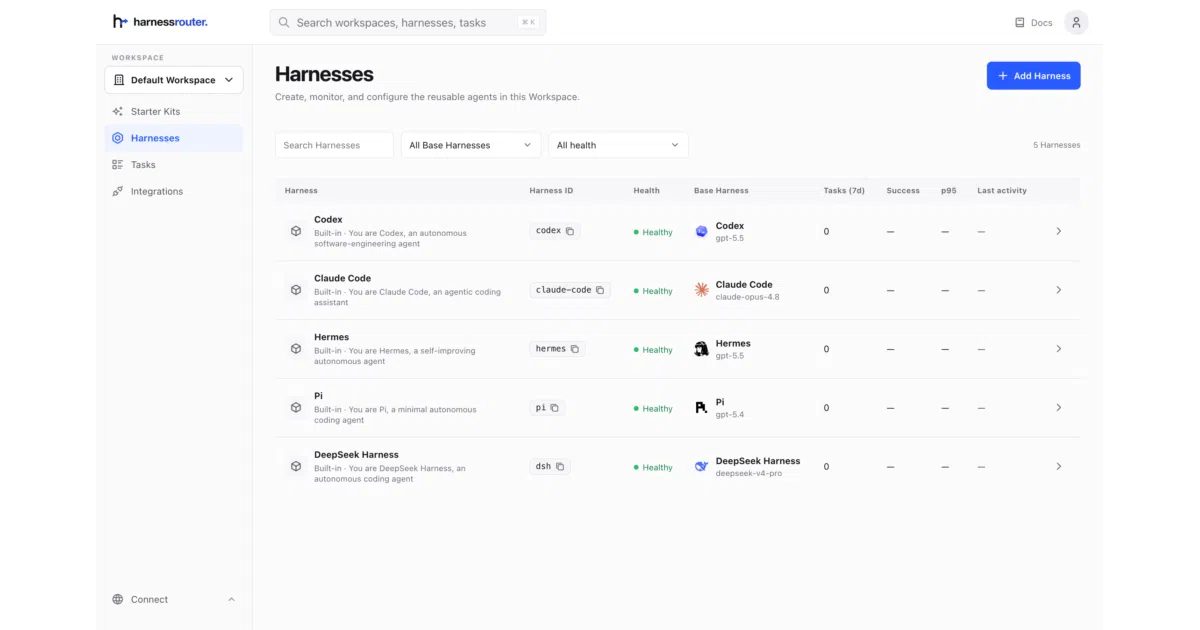Open the Docs link

[x=1033, y=22]
